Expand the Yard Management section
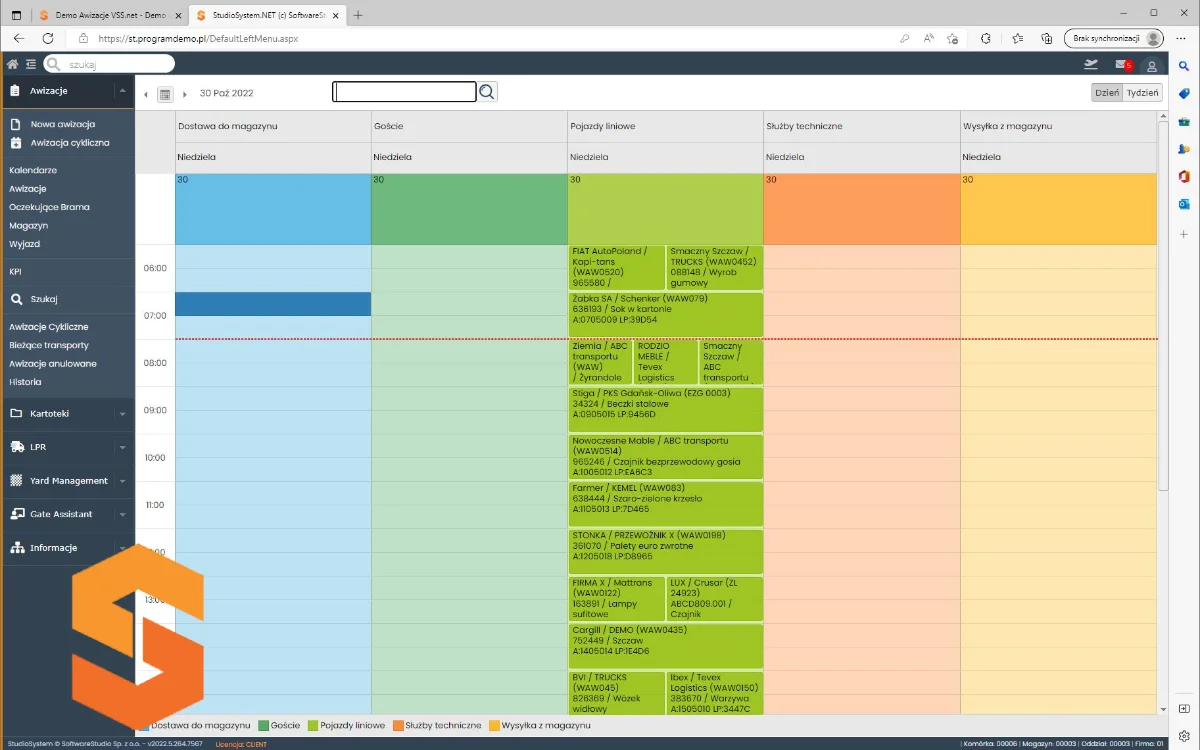 click(x=67, y=480)
